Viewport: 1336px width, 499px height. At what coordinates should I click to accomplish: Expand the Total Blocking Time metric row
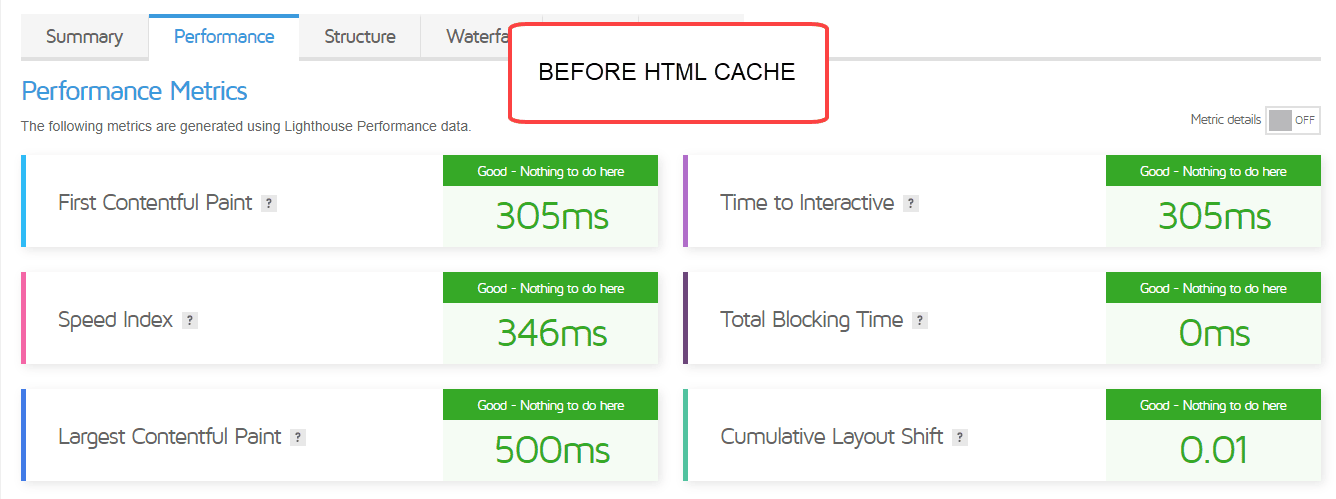click(x=1002, y=318)
